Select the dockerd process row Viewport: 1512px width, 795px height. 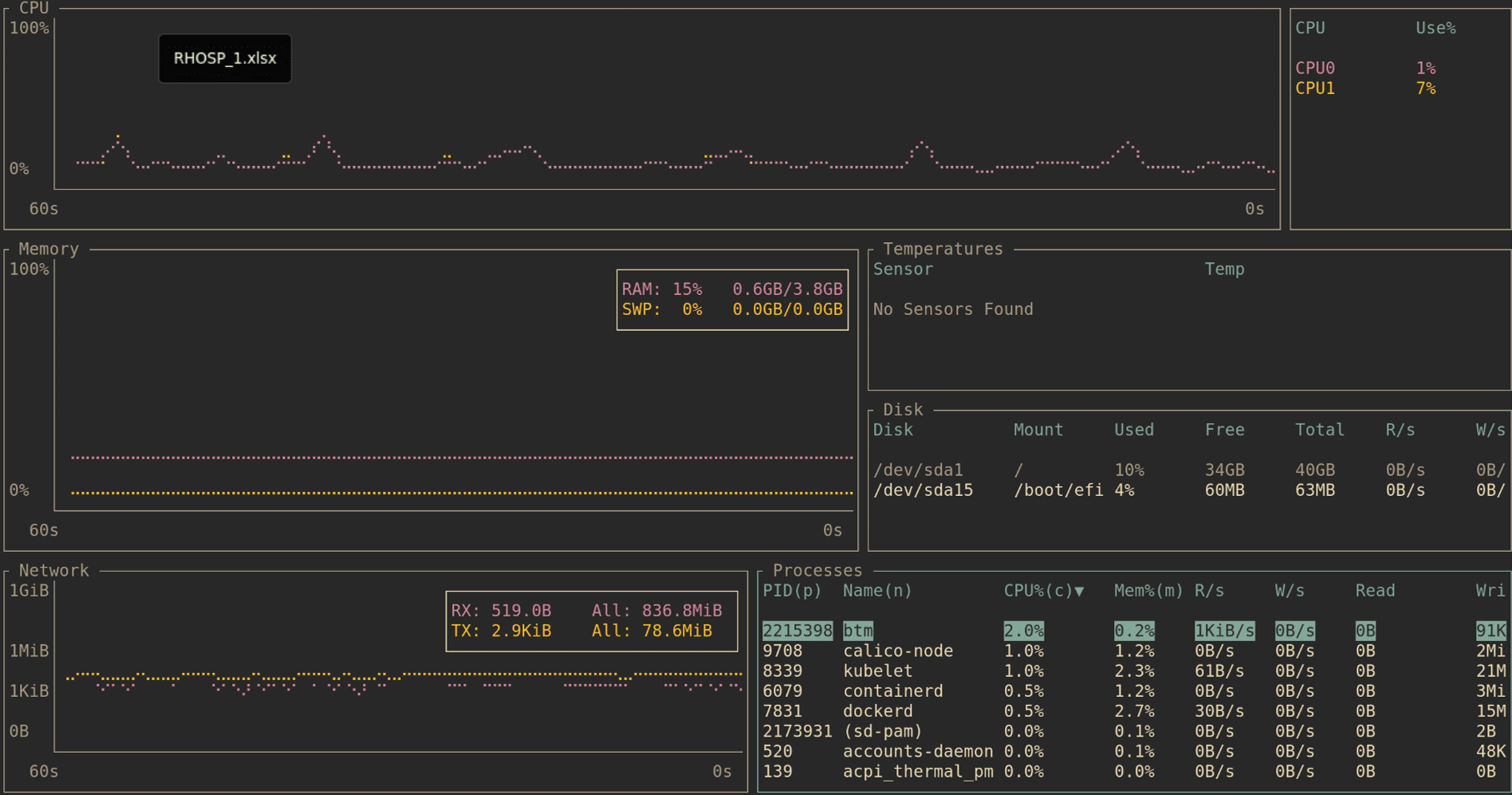pos(877,710)
